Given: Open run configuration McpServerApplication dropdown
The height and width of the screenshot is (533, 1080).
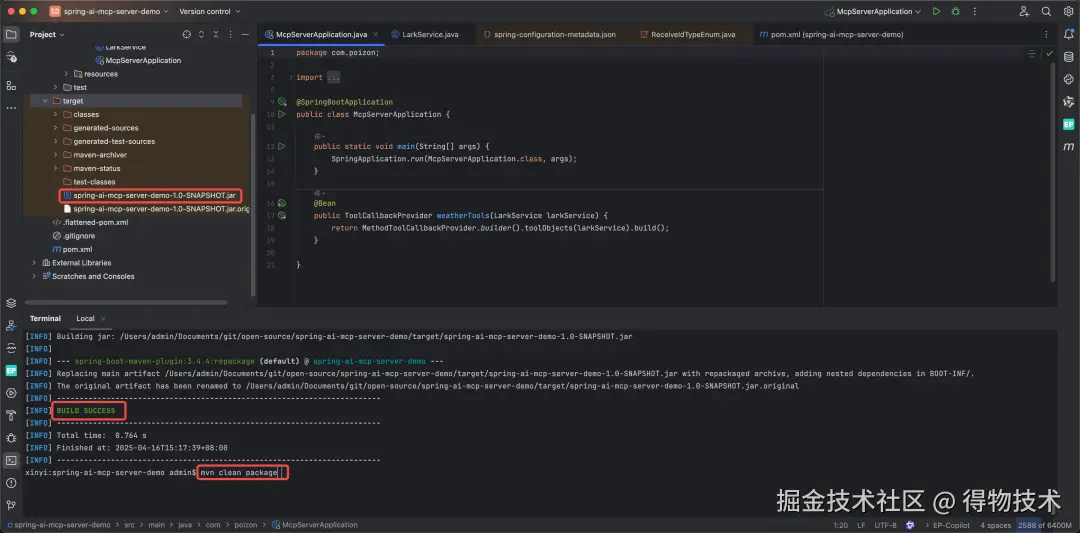Looking at the screenshot, I should 873,12.
